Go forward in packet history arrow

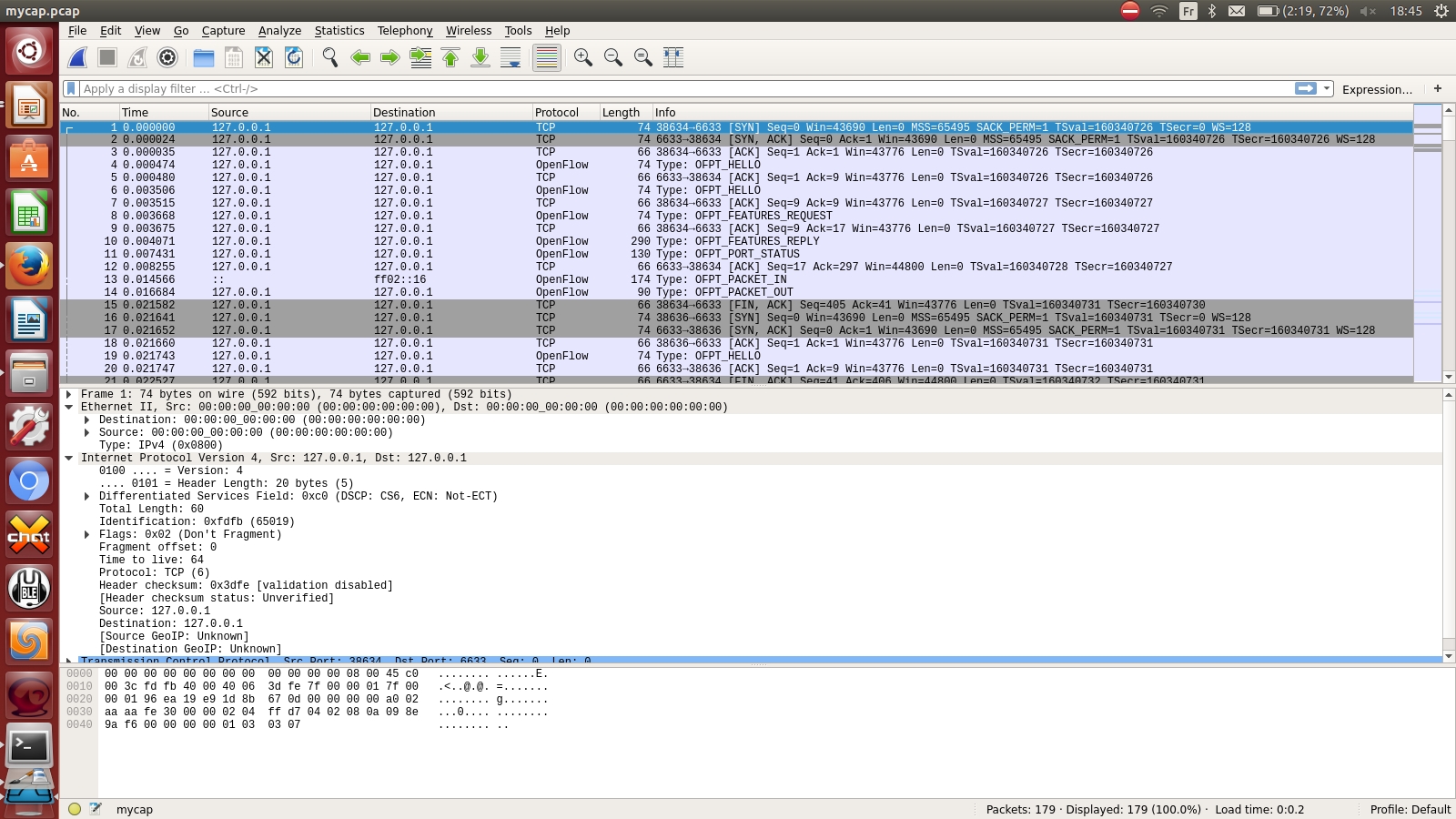(390, 57)
